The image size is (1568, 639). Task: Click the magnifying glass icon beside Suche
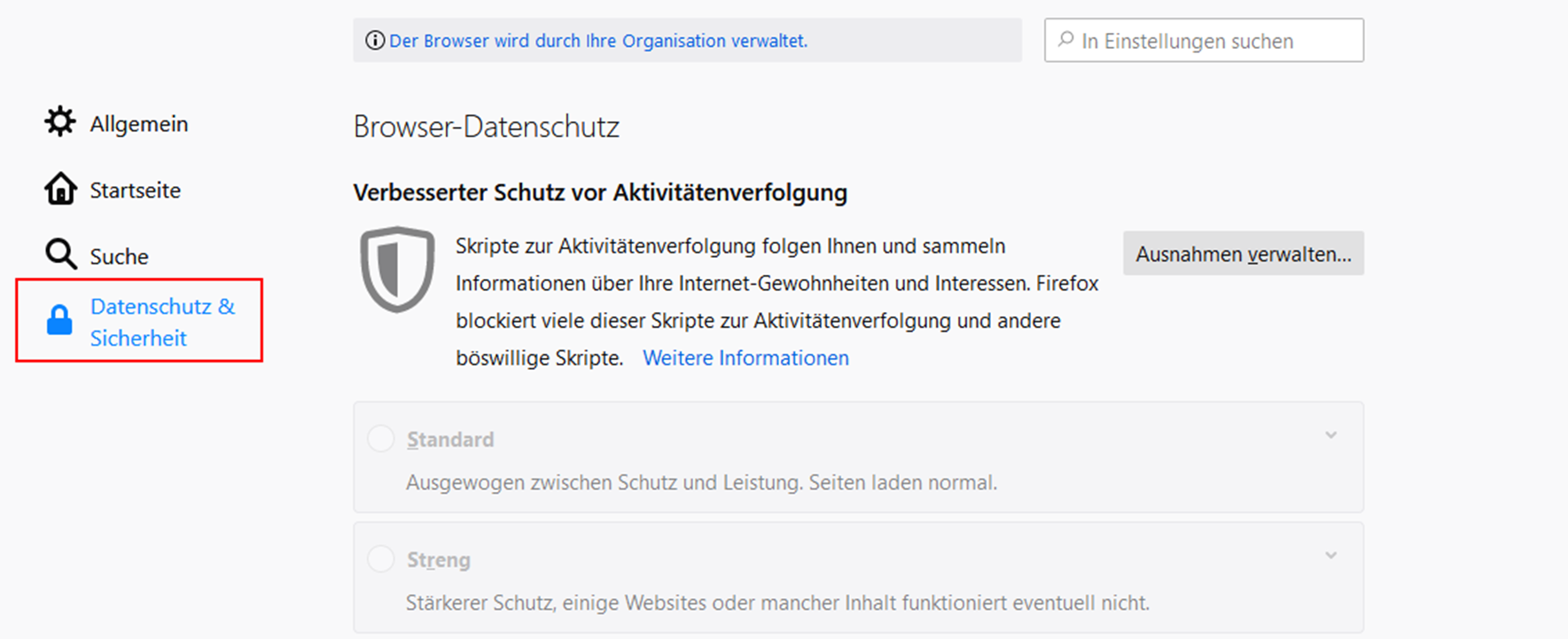[60, 254]
